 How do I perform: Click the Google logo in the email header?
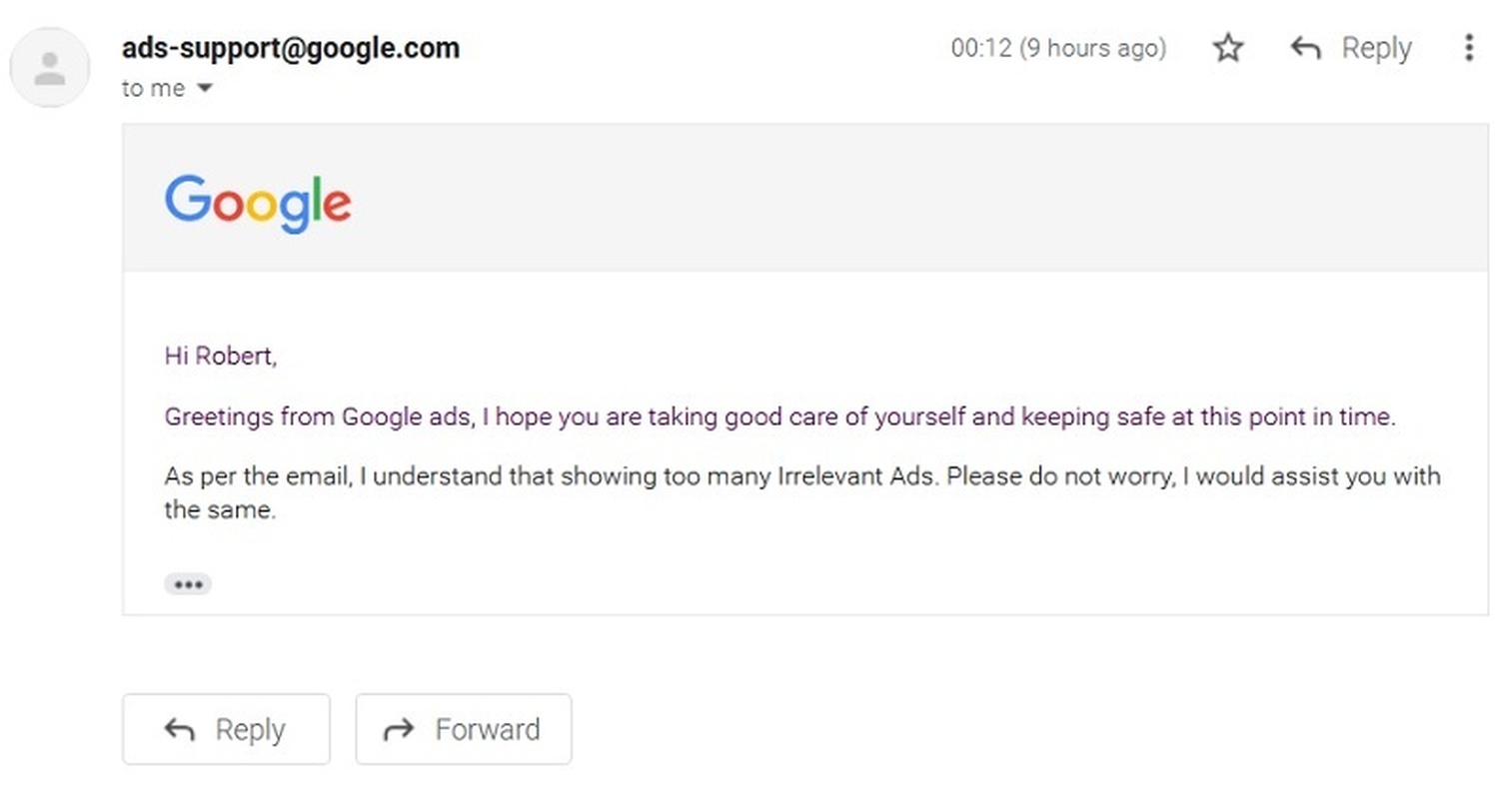(258, 203)
